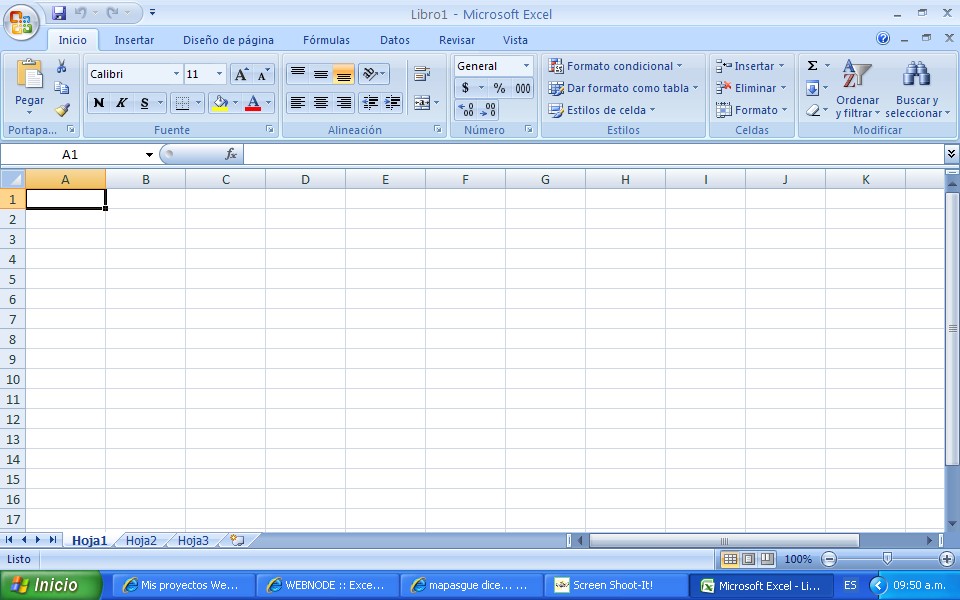Image resolution: width=960 pixels, height=600 pixels.
Task: Click the Save icon in quick access toolbar
Action: [x=59, y=13]
